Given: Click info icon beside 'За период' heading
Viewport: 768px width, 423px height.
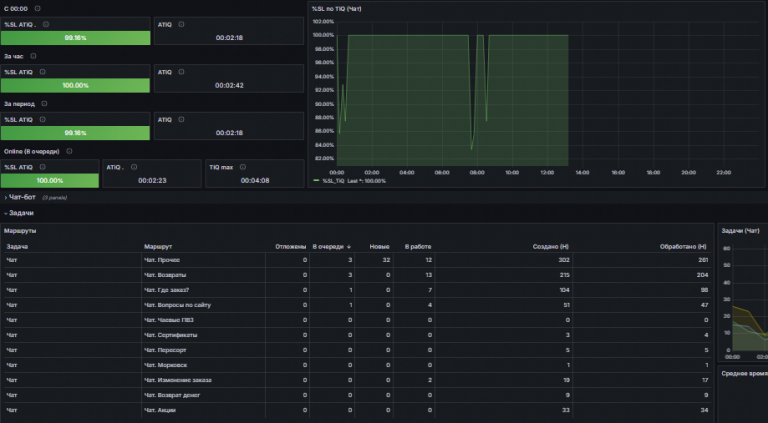Looking at the screenshot, I should point(44,104).
